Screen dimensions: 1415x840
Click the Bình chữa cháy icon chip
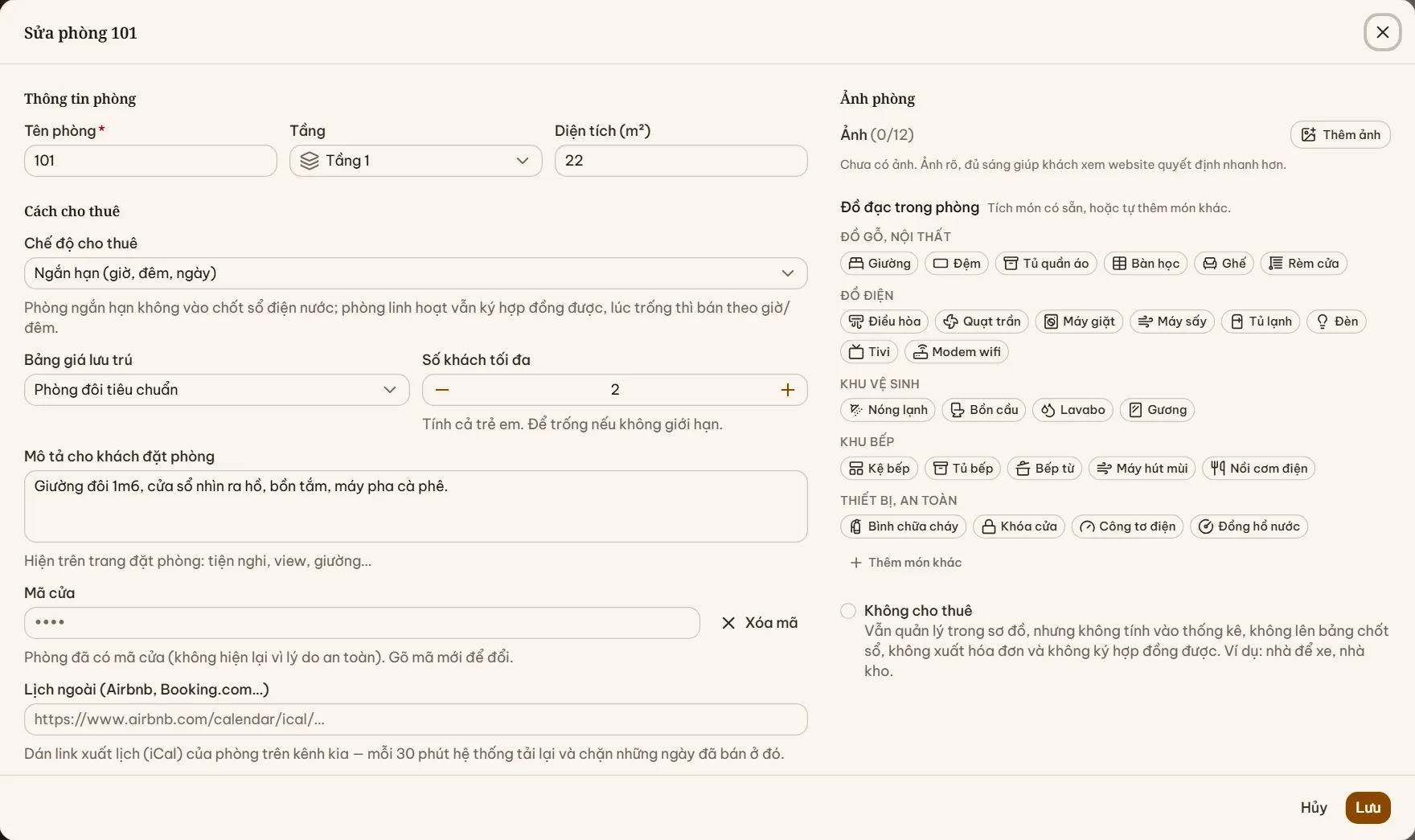point(904,527)
